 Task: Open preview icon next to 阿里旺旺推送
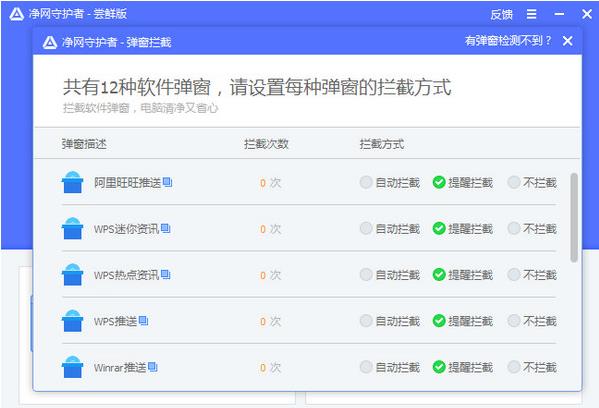point(167,182)
